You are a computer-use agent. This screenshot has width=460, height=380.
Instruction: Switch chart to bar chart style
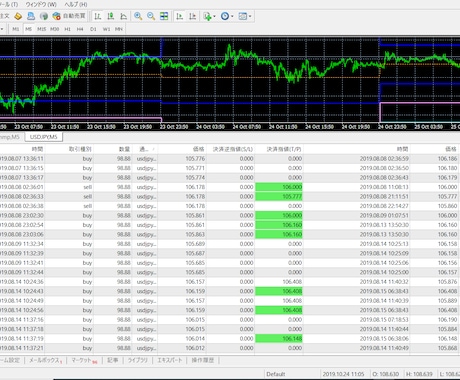(x=98, y=16)
